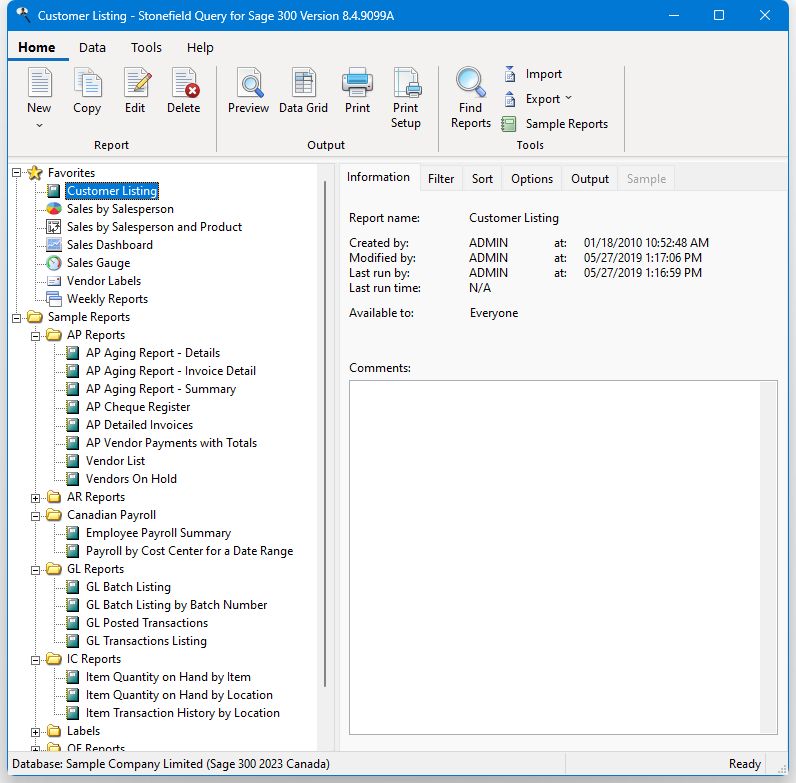Click the Print printer icon
Viewport: 796px width, 783px height.
[x=357, y=82]
